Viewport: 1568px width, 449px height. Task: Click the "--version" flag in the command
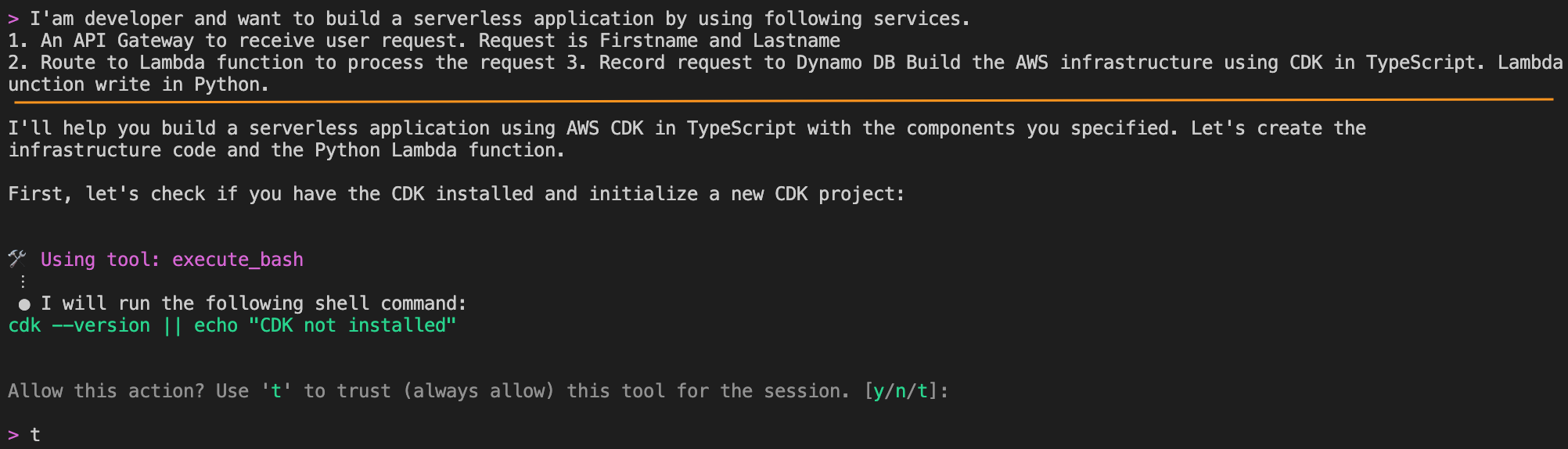(x=101, y=325)
